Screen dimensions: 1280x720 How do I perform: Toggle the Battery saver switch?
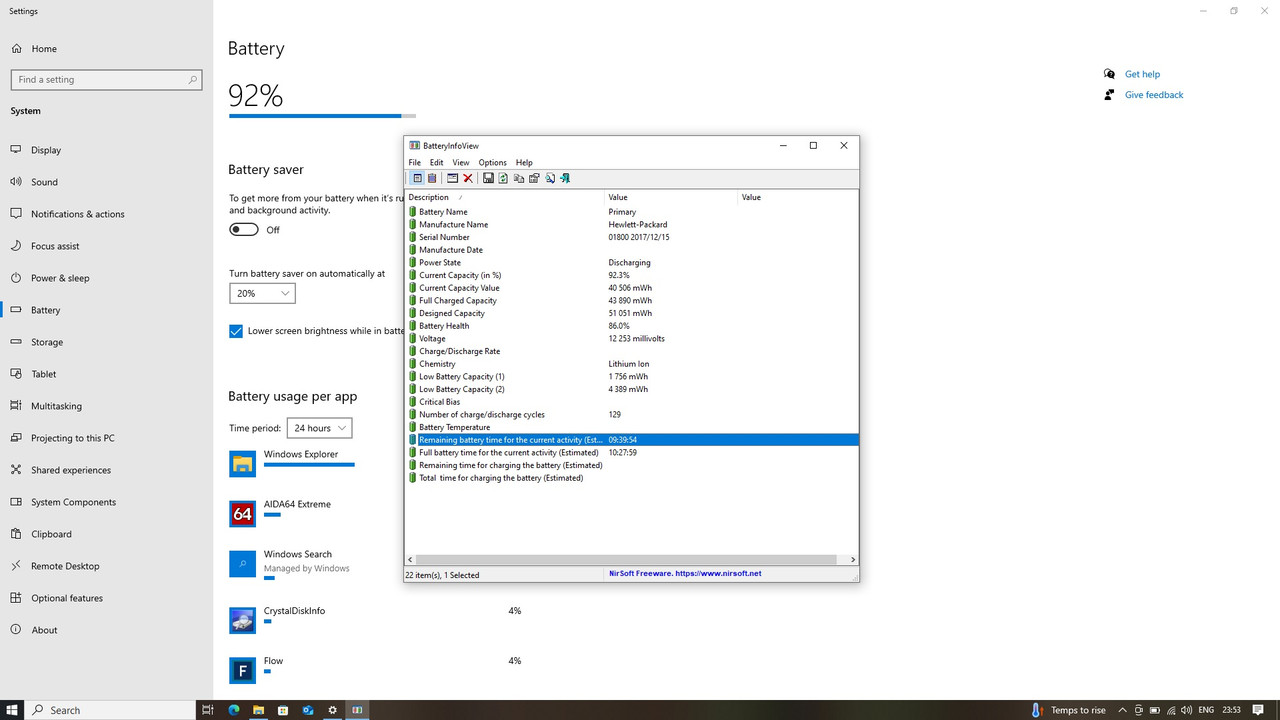pyautogui.click(x=244, y=229)
